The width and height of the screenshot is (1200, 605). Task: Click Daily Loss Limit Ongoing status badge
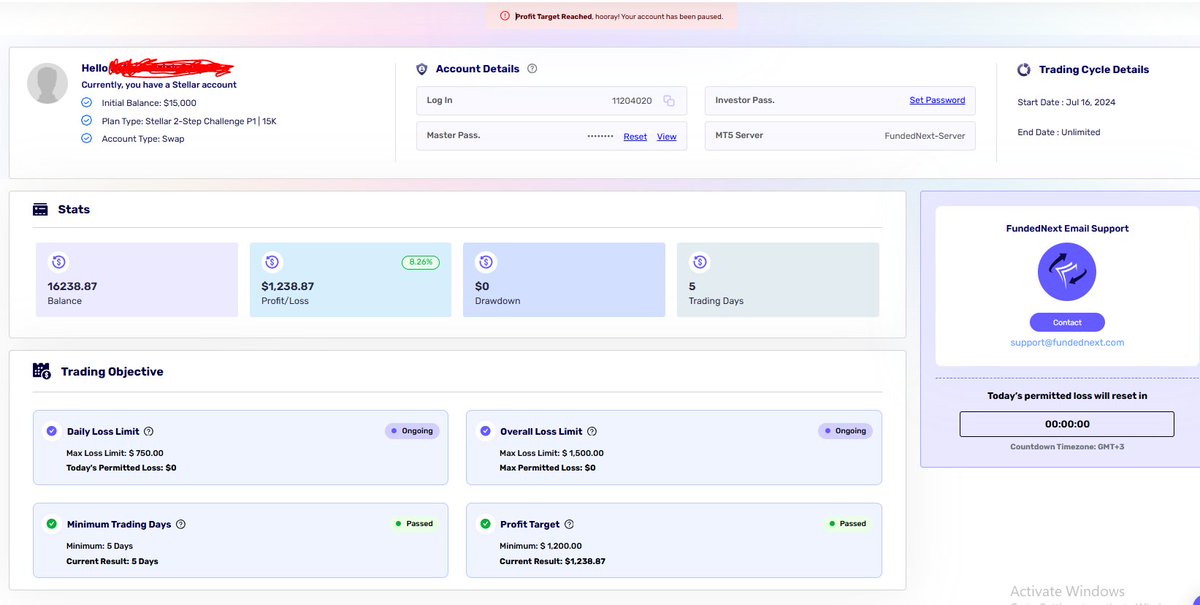pyautogui.click(x=413, y=431)
